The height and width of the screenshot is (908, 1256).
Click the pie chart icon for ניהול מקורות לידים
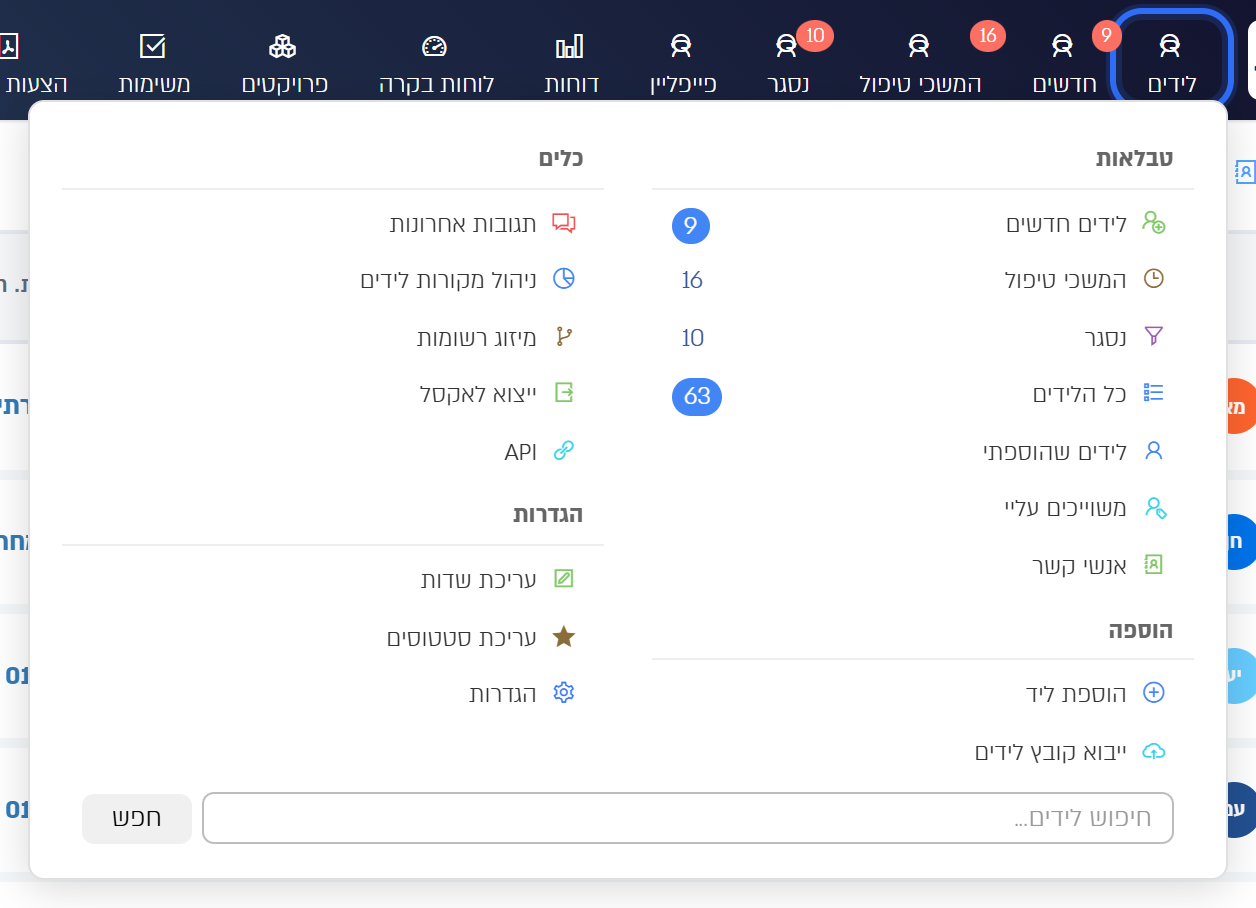click(x=564, y=279)
